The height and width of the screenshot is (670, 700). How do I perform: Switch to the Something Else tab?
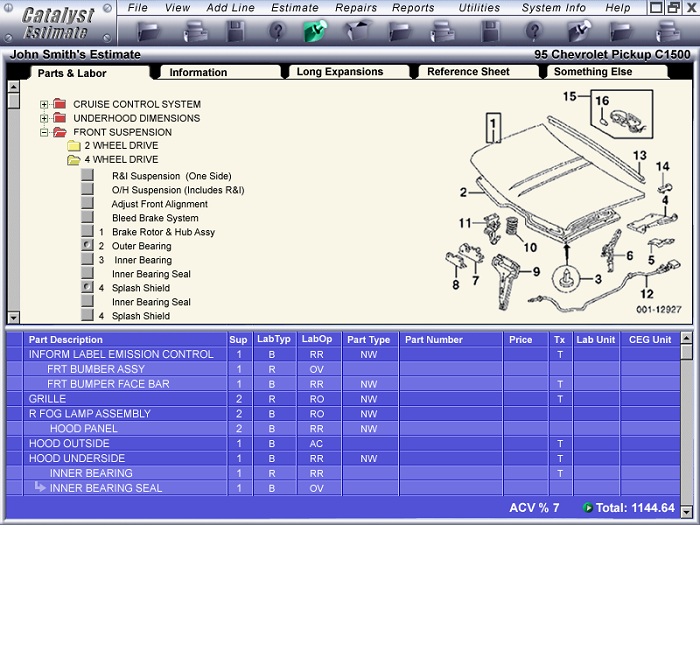607,72
